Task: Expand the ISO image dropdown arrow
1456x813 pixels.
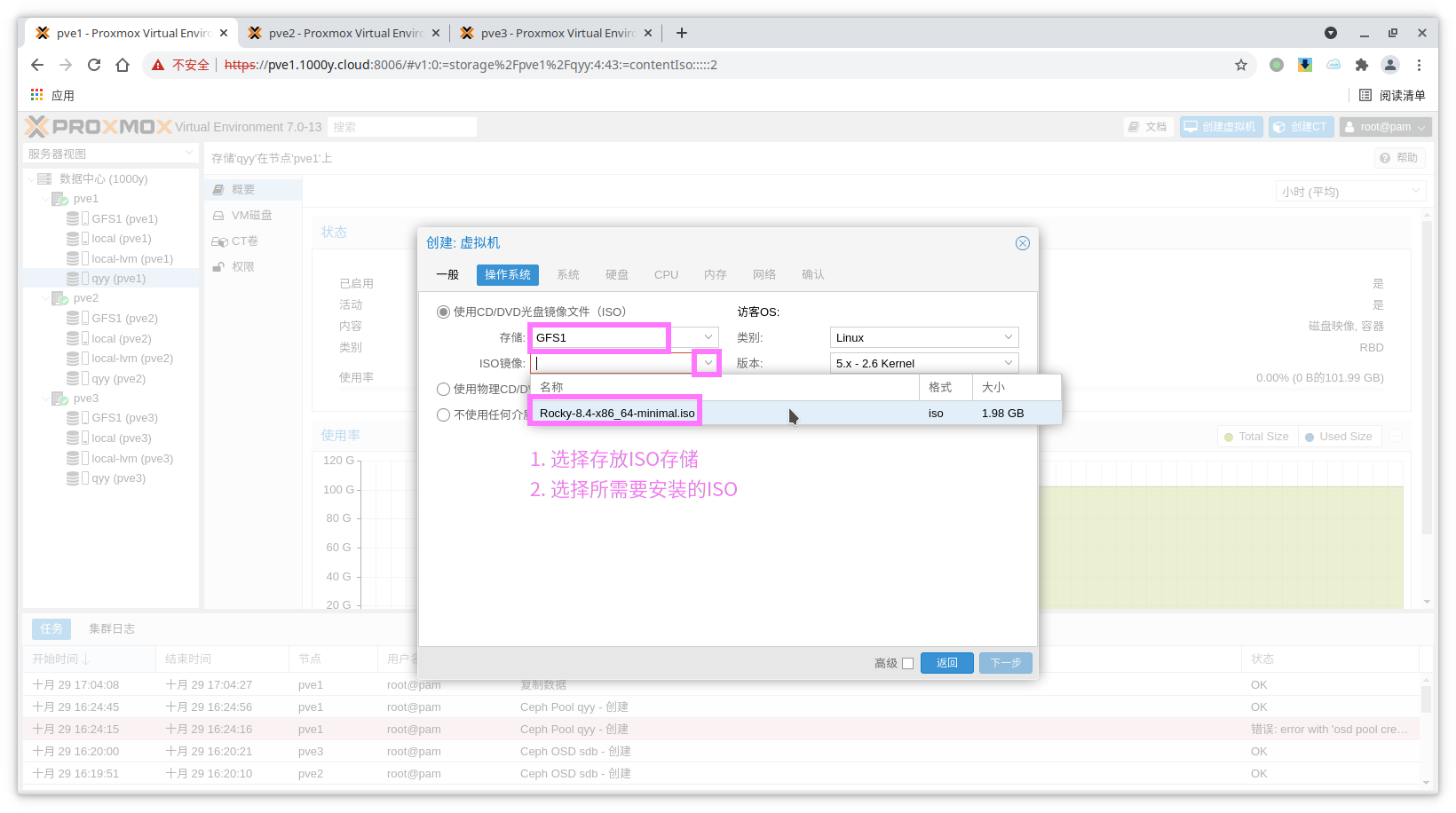Action: pos(708,363)
